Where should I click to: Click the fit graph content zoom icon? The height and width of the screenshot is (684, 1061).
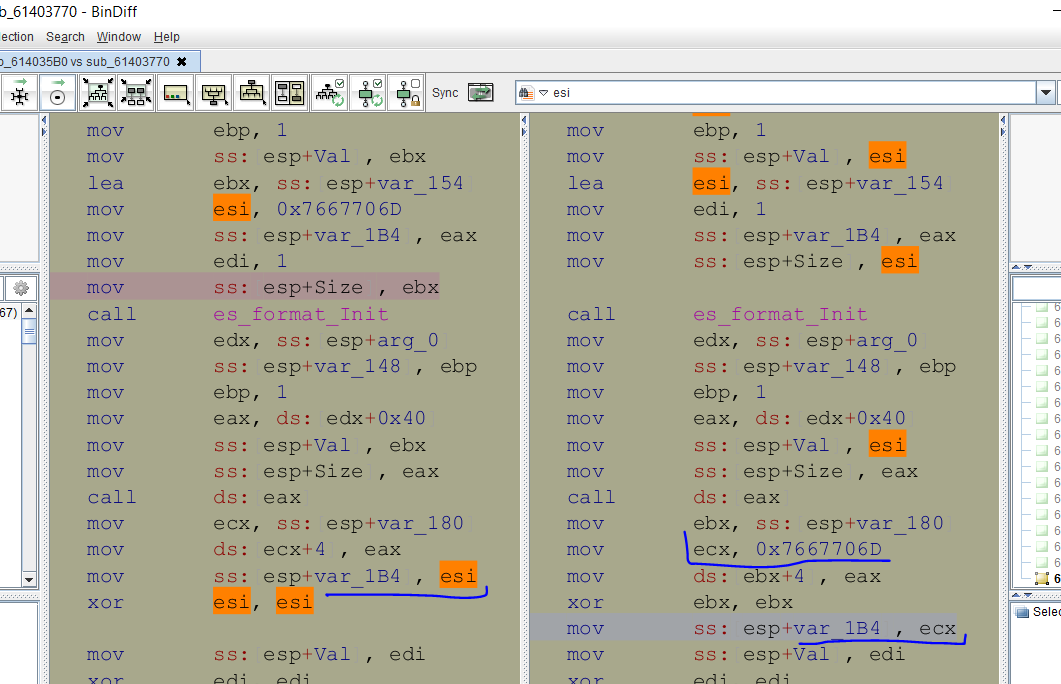point(97,93)
